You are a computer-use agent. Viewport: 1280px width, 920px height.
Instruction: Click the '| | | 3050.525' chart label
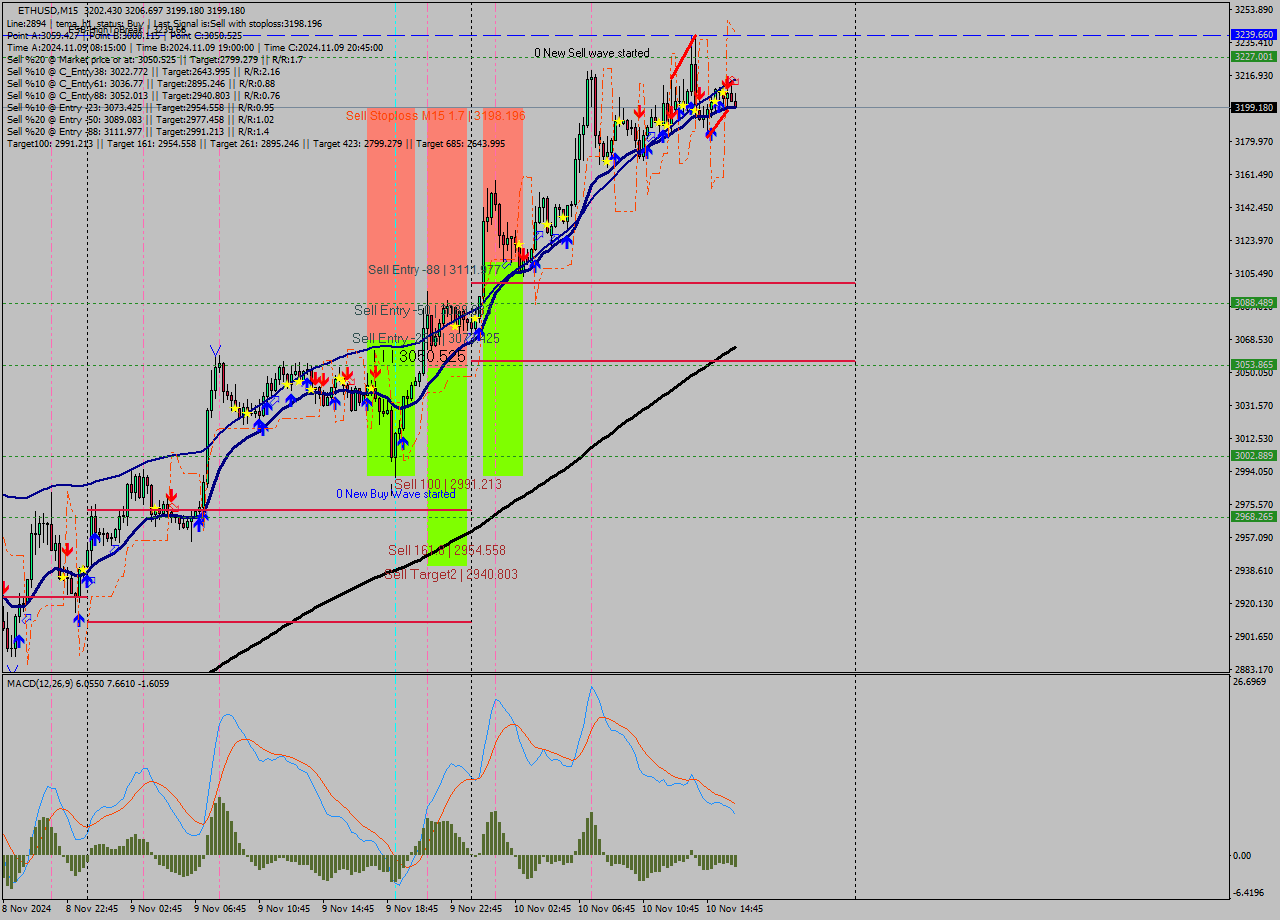pos(419,356)
